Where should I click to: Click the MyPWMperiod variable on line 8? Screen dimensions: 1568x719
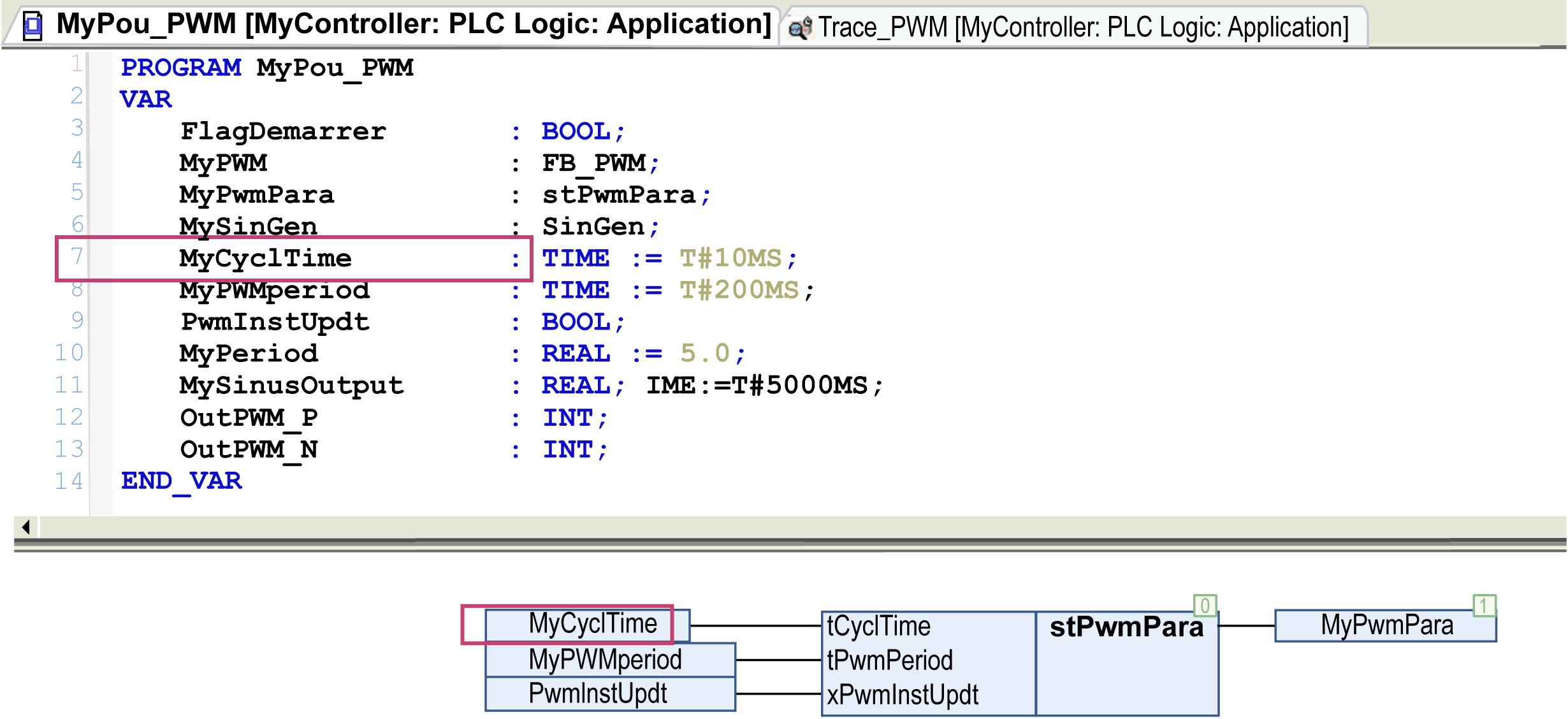pos(274,291)
